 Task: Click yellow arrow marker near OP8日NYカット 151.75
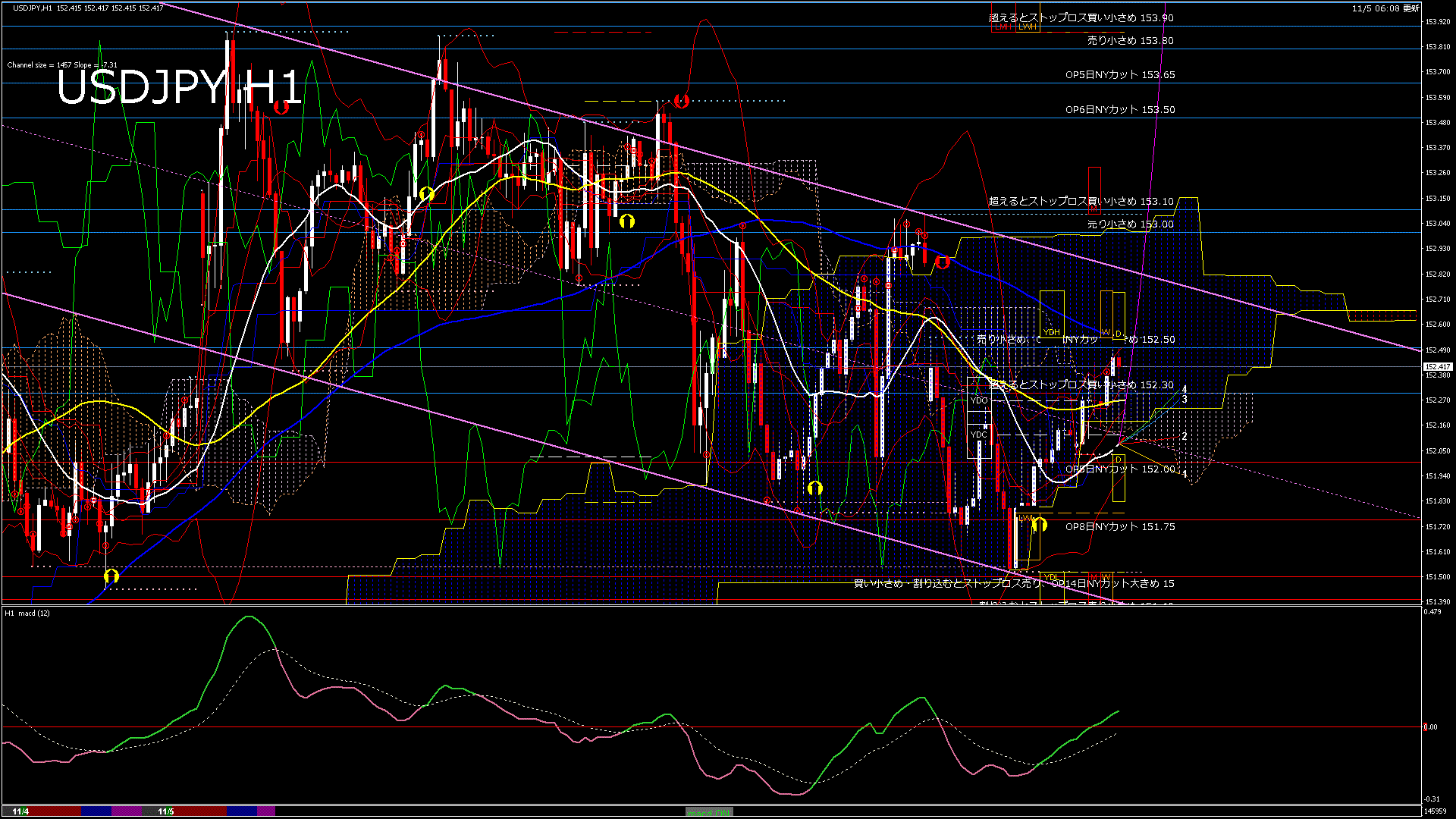pyautogui.click(x=1039, y=525)
